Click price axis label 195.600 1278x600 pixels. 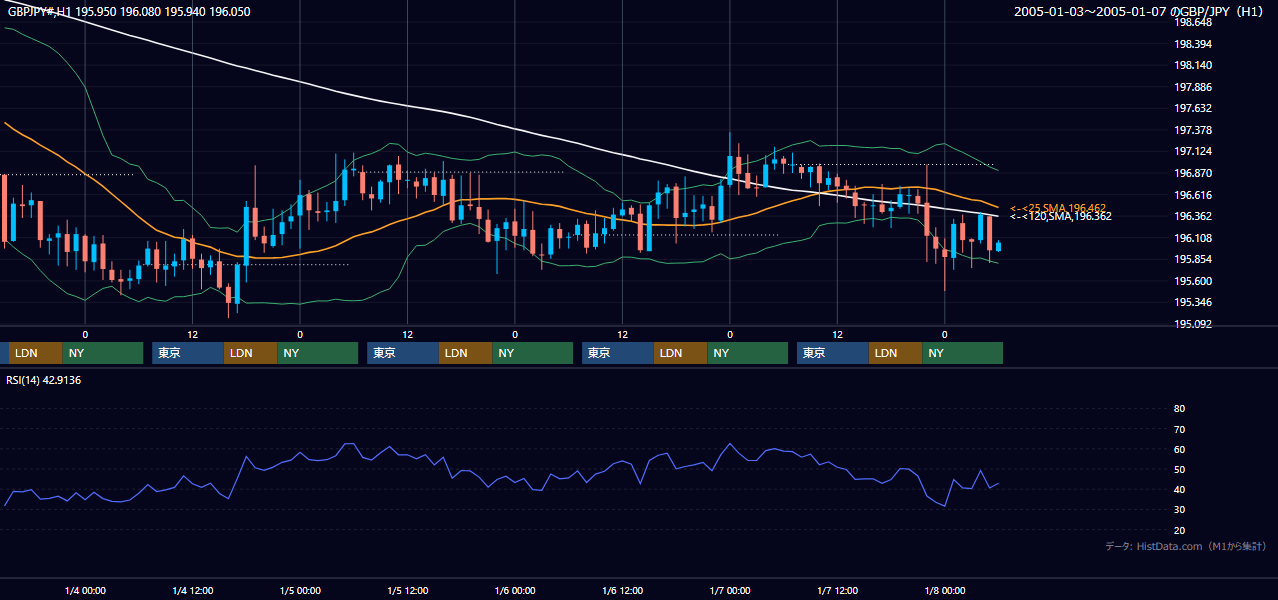(x=1194, y=281)
